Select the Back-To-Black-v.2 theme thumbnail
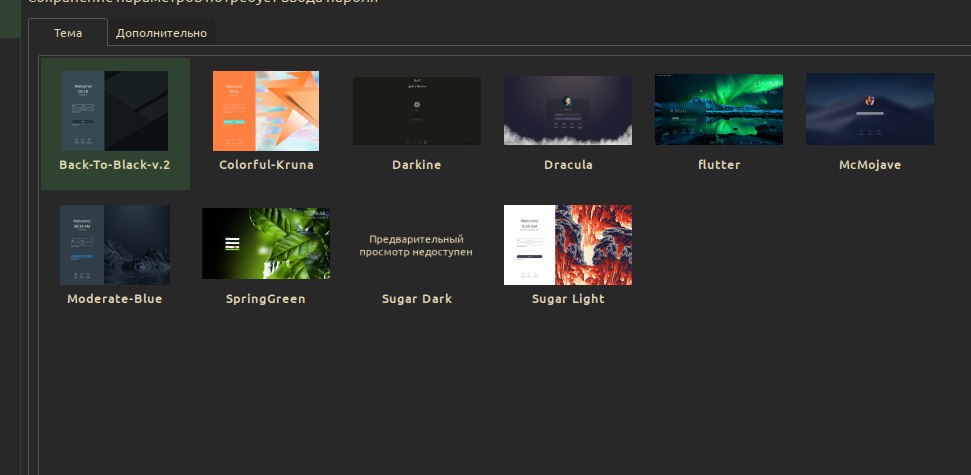 click(x=115, y=111)
